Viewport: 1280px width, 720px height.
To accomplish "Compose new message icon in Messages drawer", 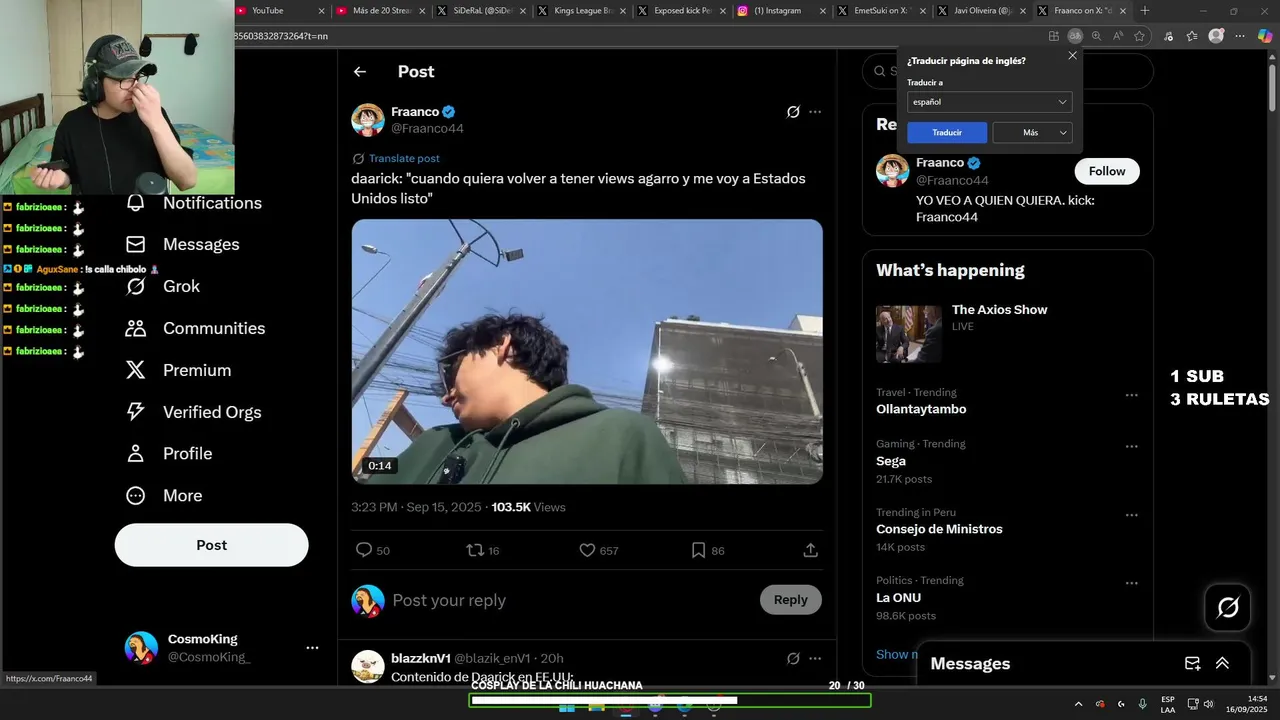I will (x=1192, y=663).
